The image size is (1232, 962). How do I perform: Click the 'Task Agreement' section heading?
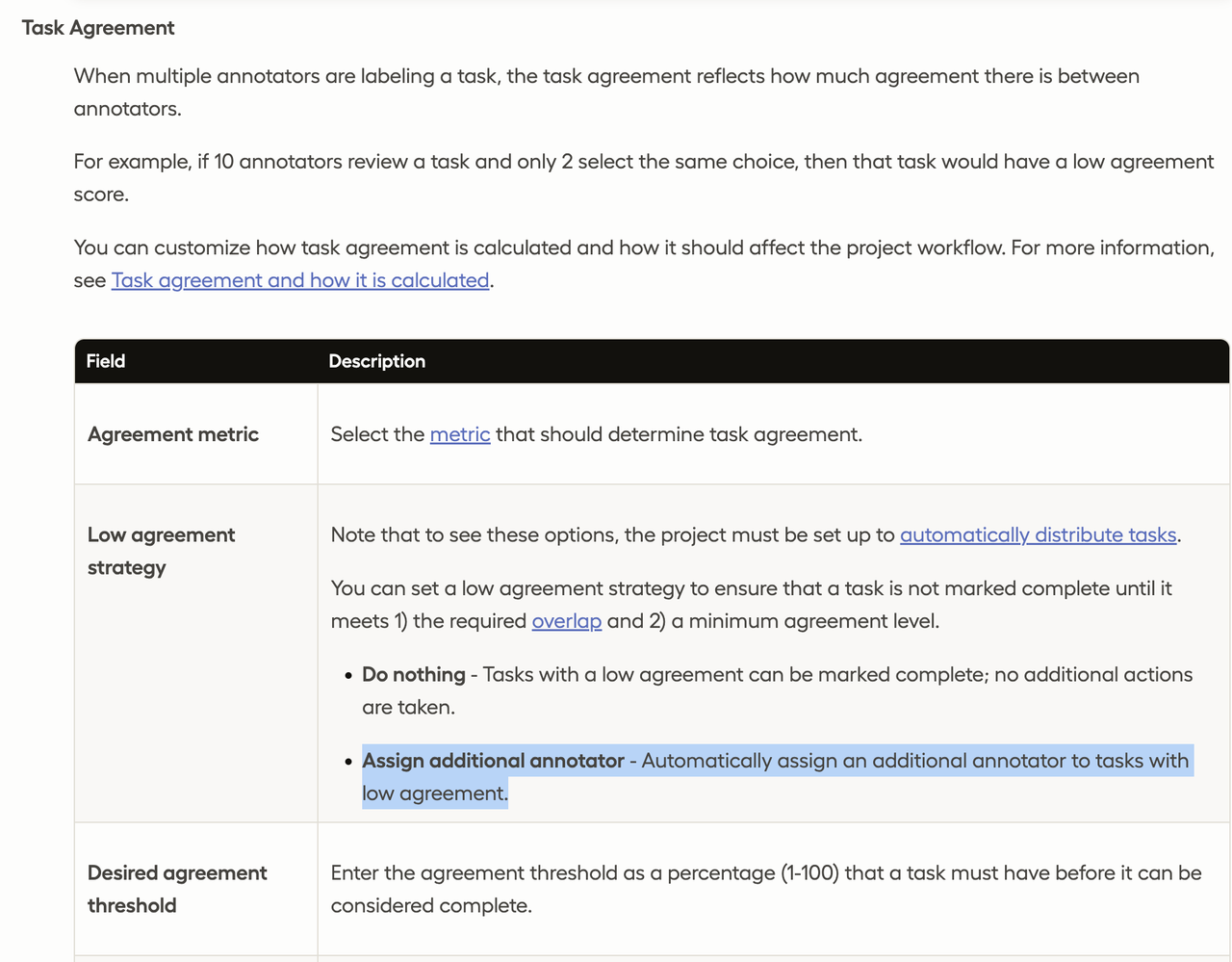pos(98,28)
